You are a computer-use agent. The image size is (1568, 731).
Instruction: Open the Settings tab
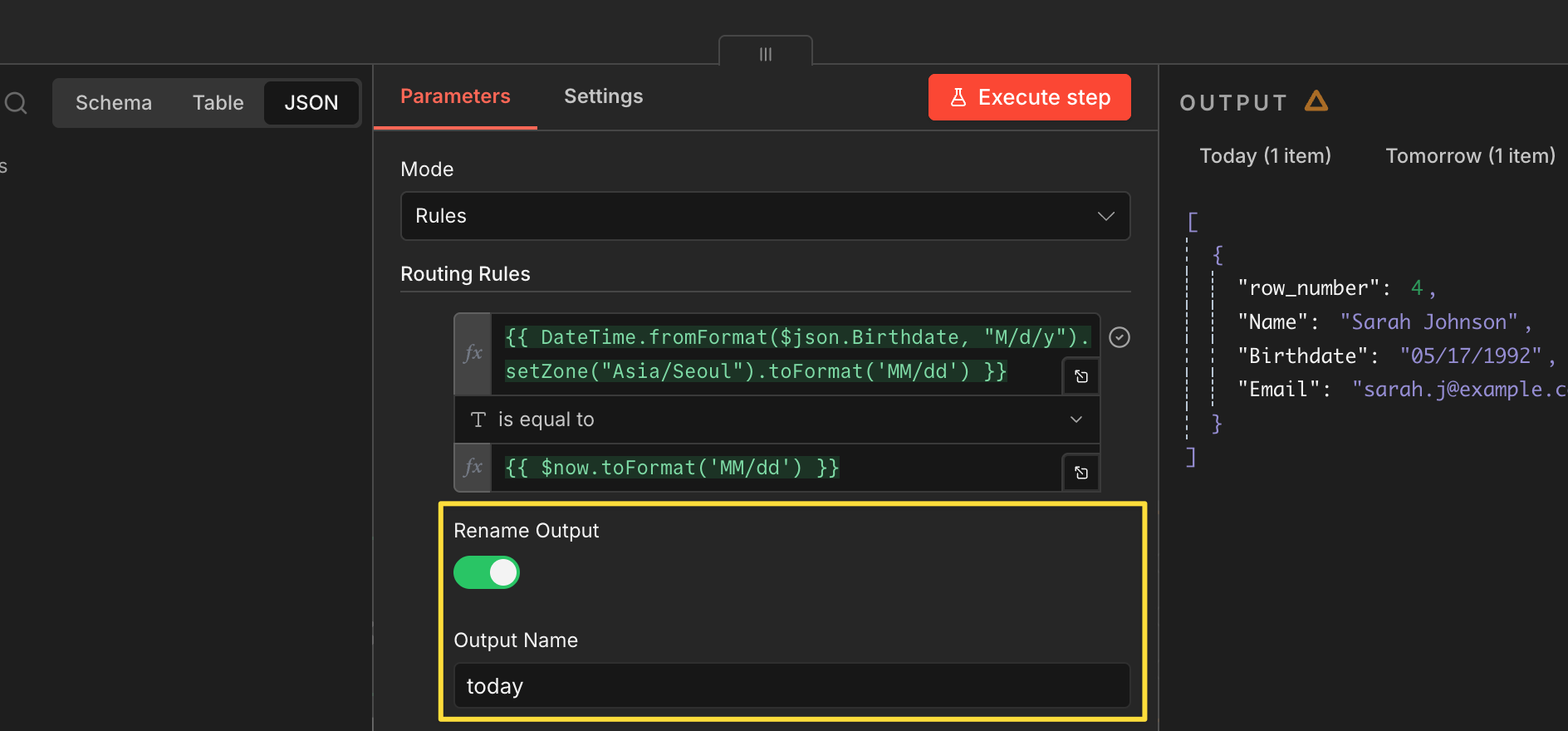coord(604,96)
